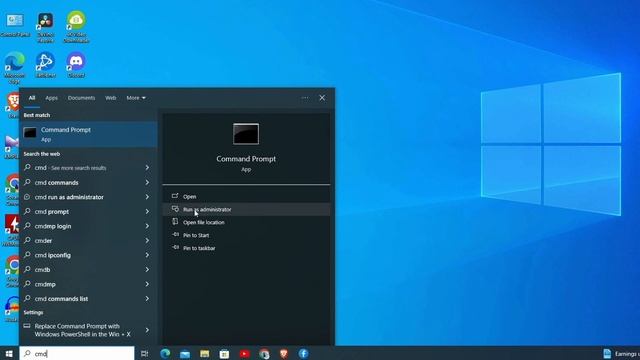The height and width of the screenshot is (360, 640).
Task: Open Control Panel desktop icon
Action: tap(15, 24)
